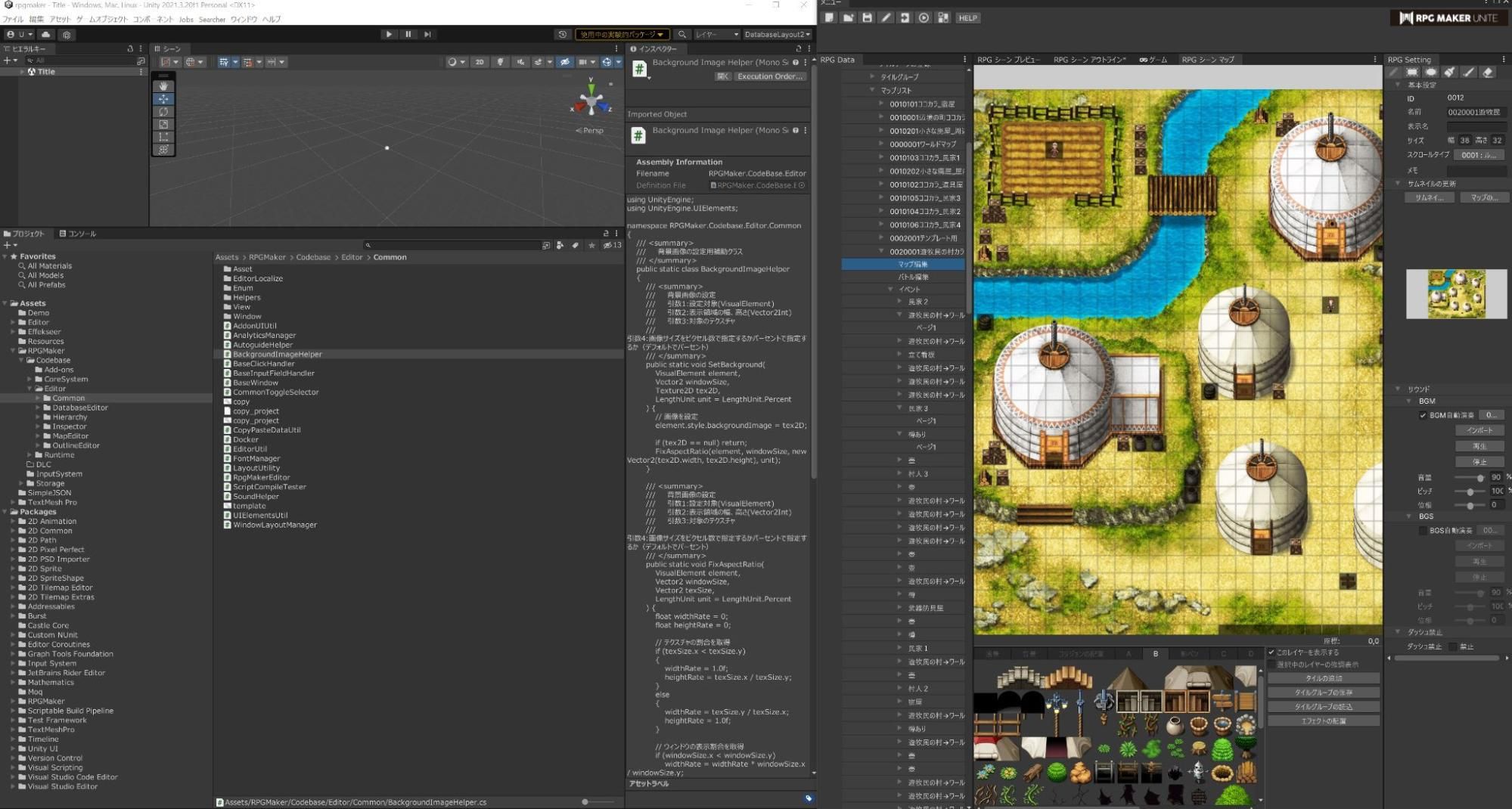Click the Unity cloud services icon
Viewport: 1512px width, 809px height.
46,35
